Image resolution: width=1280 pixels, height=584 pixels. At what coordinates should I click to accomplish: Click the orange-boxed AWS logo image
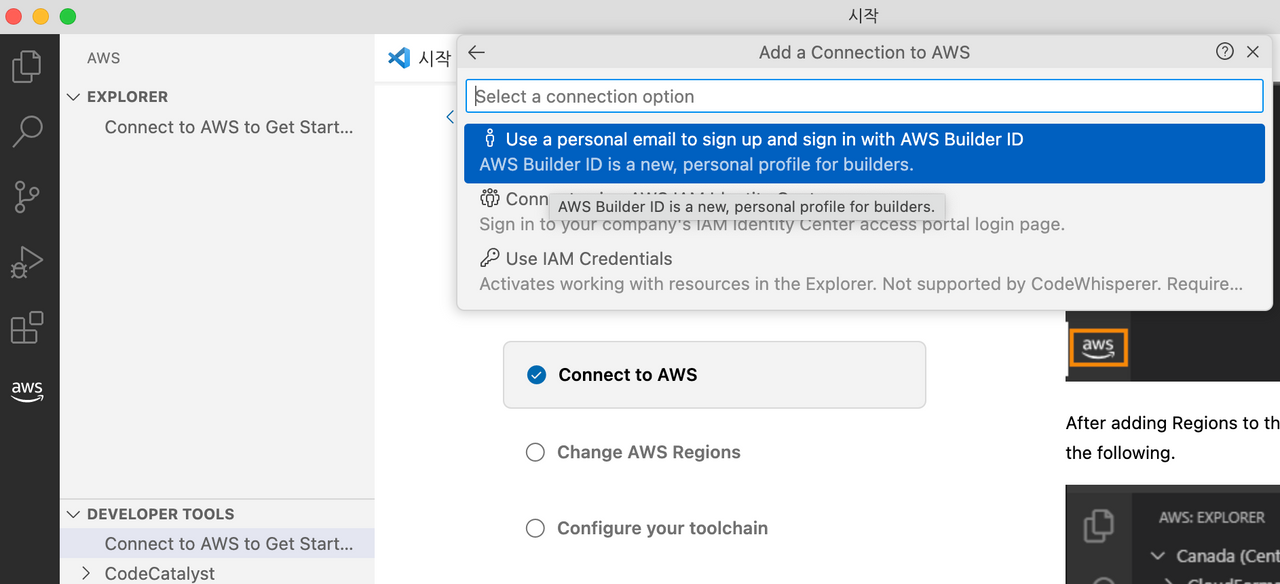1098,348
